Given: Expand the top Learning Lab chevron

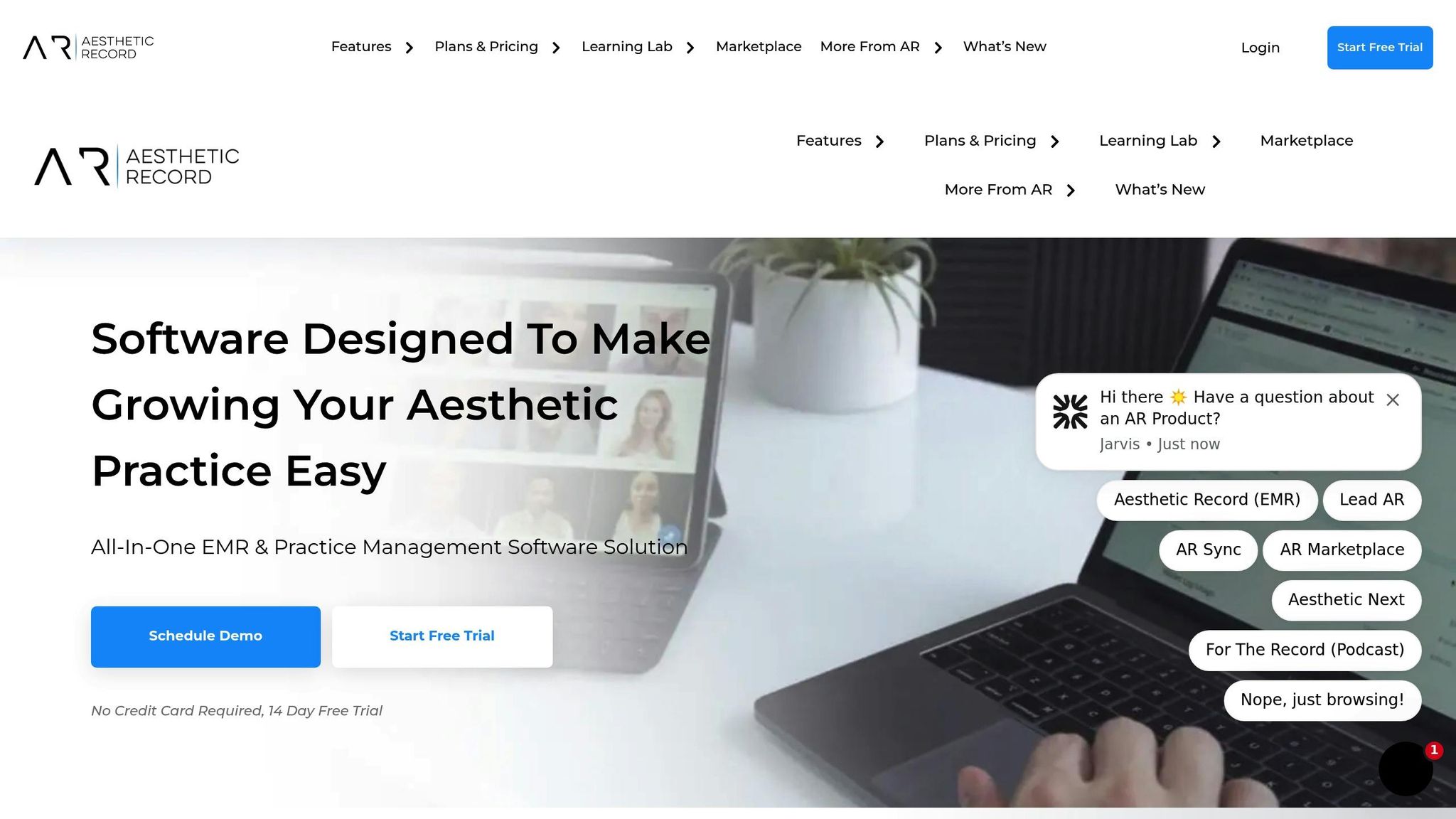Looking at the screenshot, I should pos(690,48).
